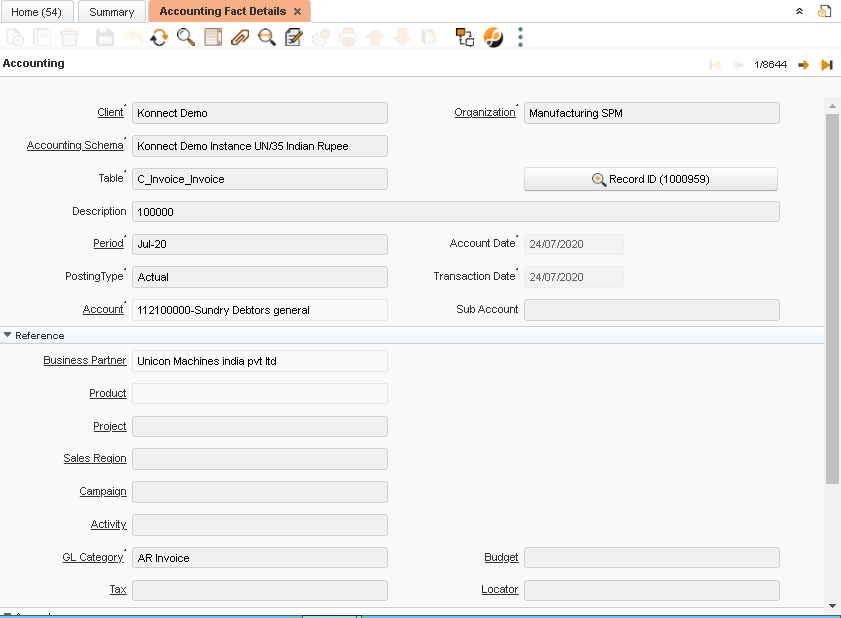This screenshot has width=841, height=618.
Task: Click the Table field showing C_Invoice_Invoice
Action: [260, 179]
